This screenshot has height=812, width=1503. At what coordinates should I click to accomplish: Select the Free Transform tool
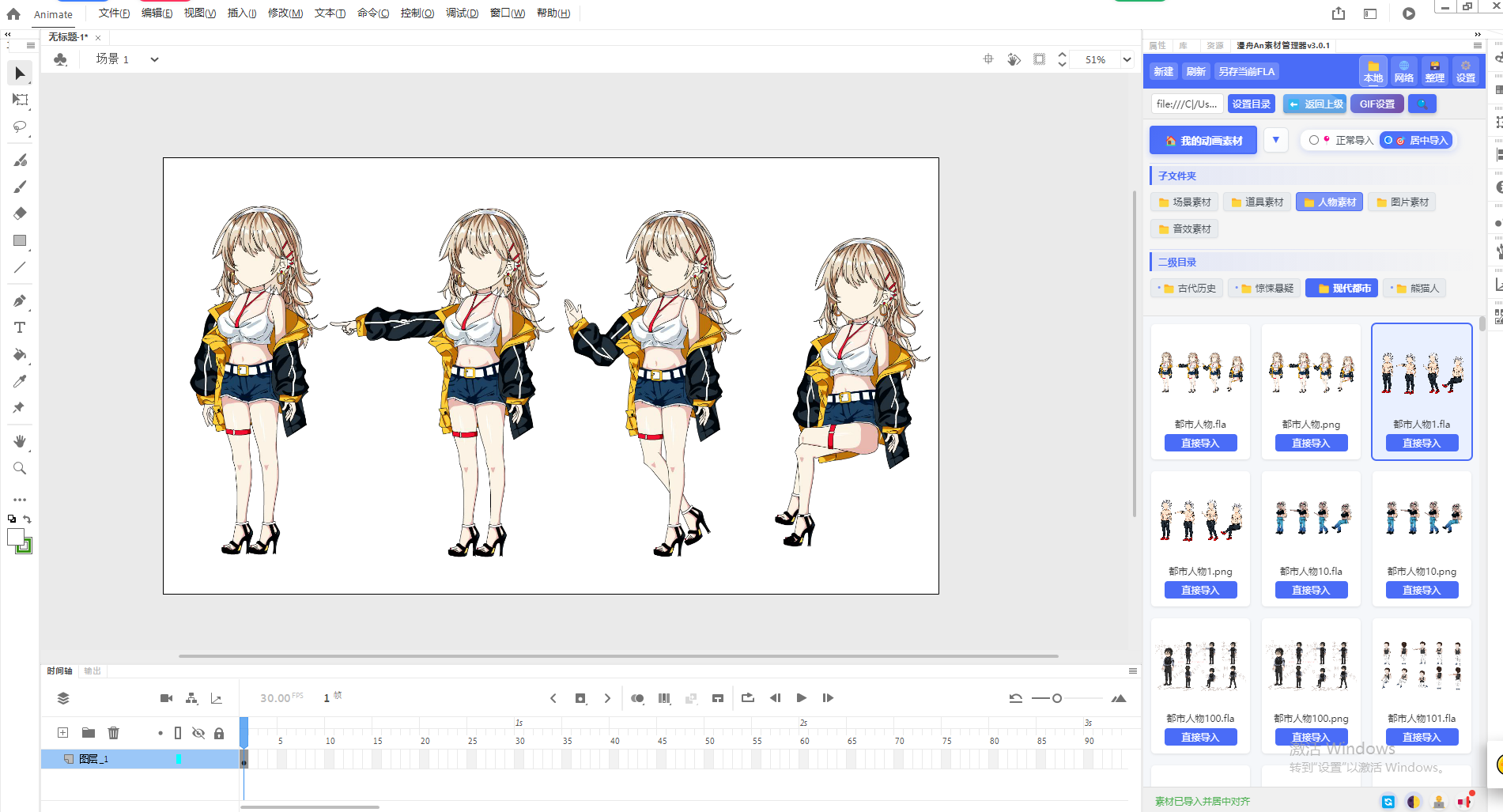click(20, 100)
